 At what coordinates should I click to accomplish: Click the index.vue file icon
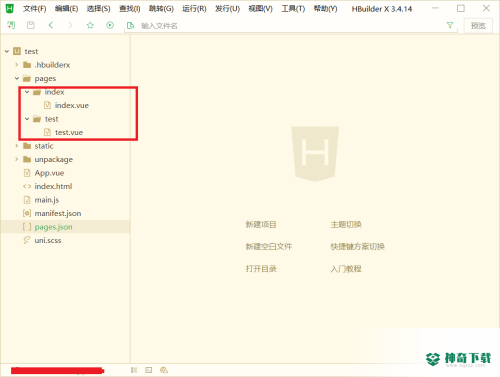point(47,105)
